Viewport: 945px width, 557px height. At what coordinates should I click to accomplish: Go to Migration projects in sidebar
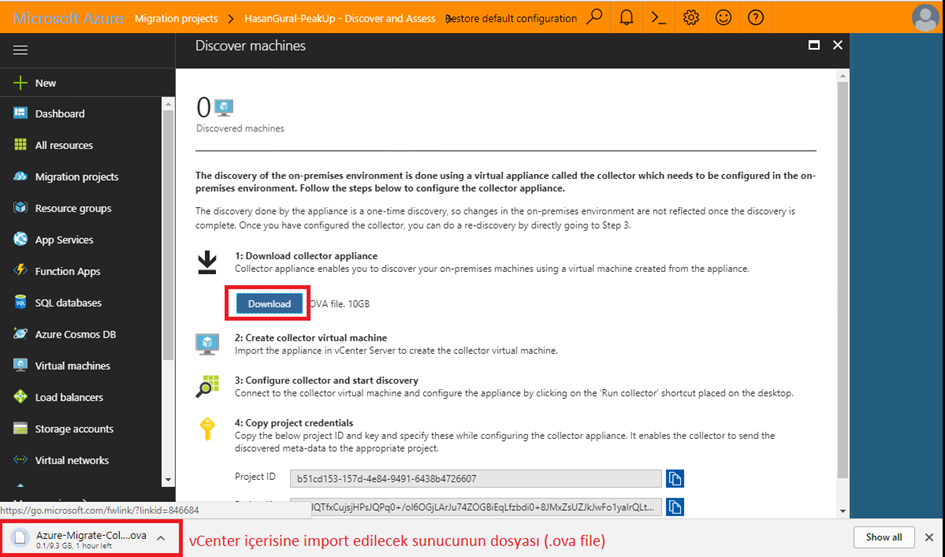(77, 177)
